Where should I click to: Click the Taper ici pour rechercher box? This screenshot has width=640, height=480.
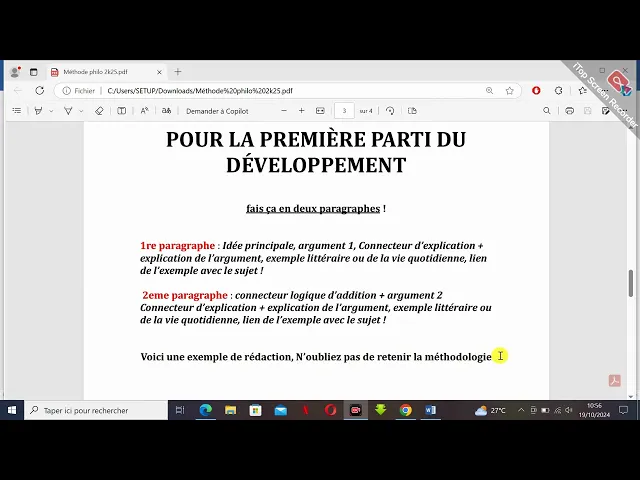(96, 410)
